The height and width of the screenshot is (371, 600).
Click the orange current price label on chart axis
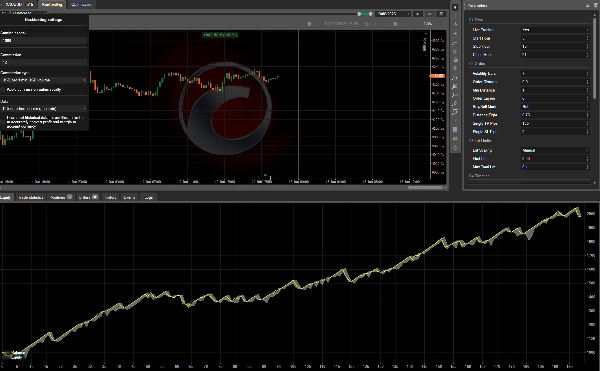pos(437,76)
